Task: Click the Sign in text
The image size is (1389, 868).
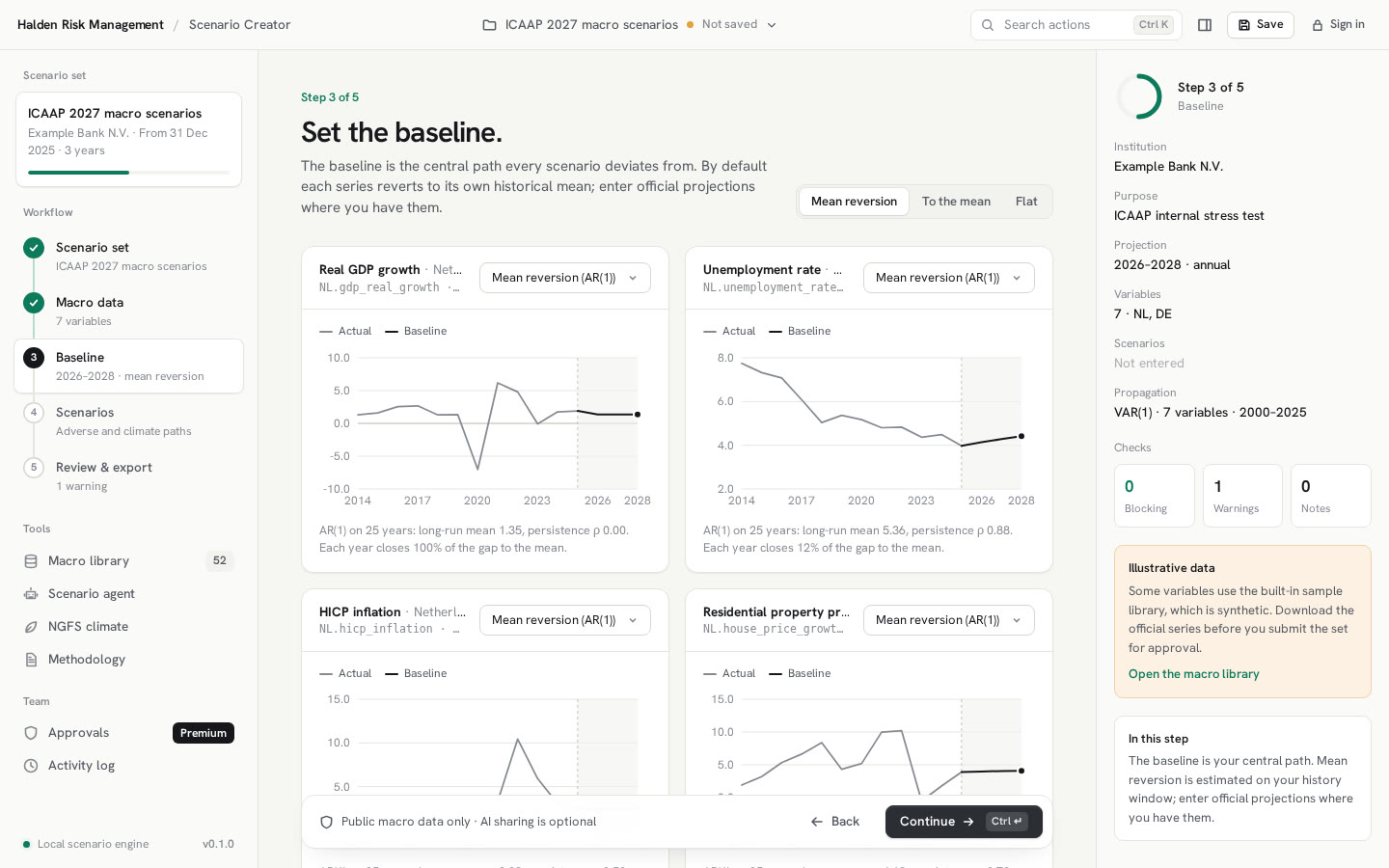Action: pyautogui.click(x=1347, y=25)
